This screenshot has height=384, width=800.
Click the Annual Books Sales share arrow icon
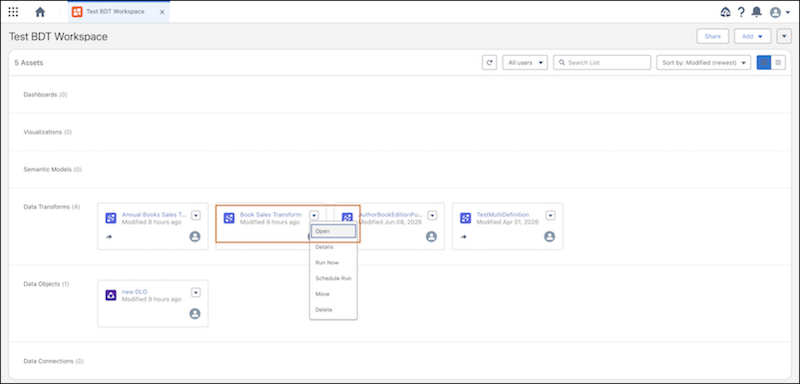coord(109,237)
